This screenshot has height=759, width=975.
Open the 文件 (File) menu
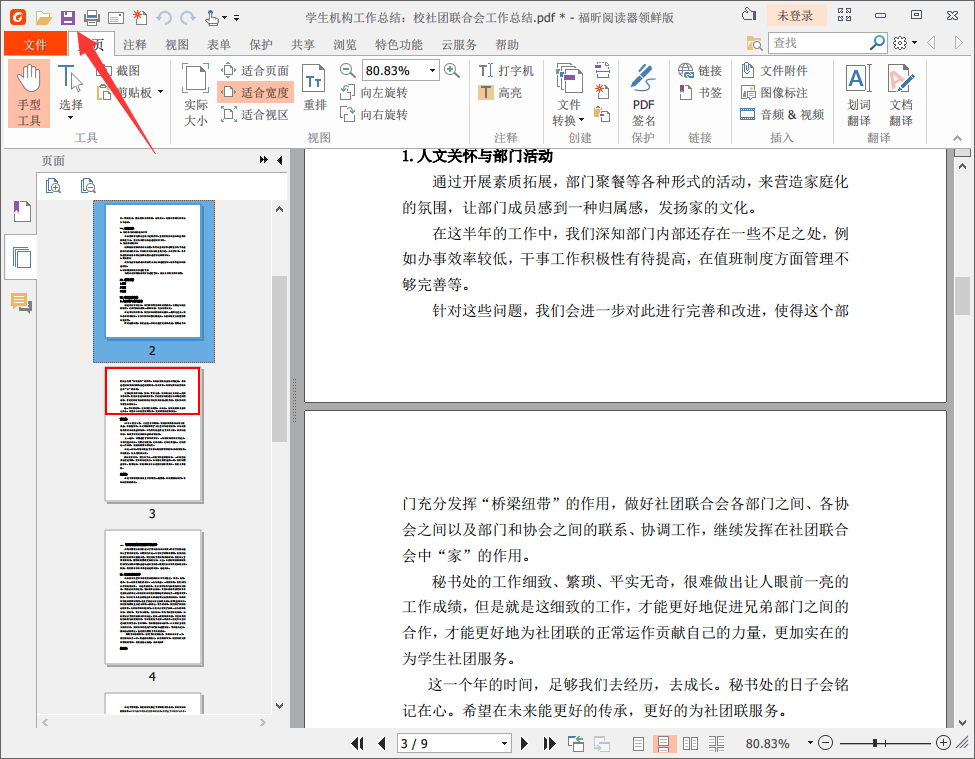click(x=35, y=44)
